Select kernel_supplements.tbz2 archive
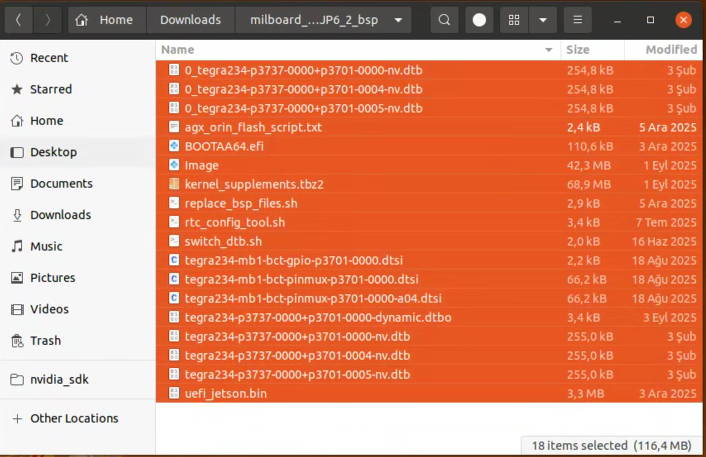706x457 pixels. coord(429,184)
